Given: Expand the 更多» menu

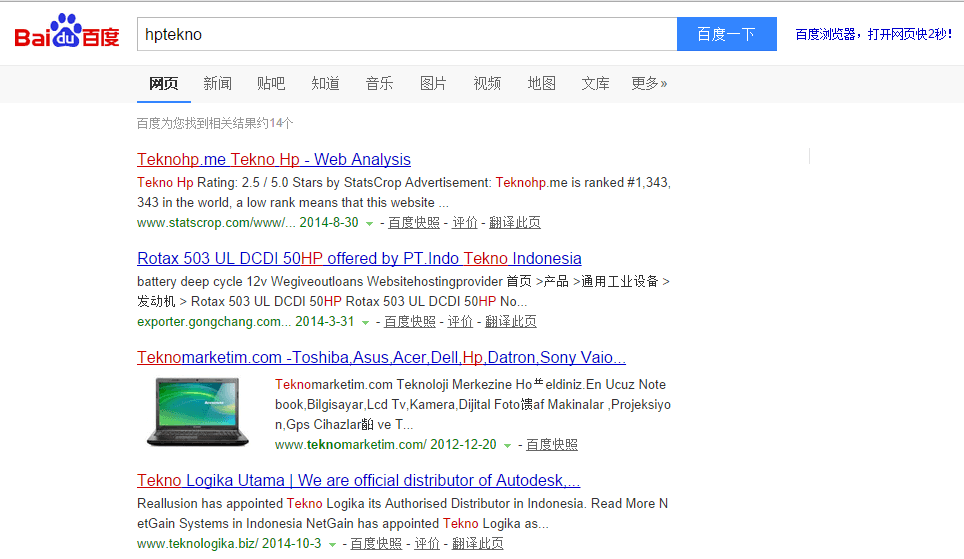Looking at the screenshot, I should [649, 84].
